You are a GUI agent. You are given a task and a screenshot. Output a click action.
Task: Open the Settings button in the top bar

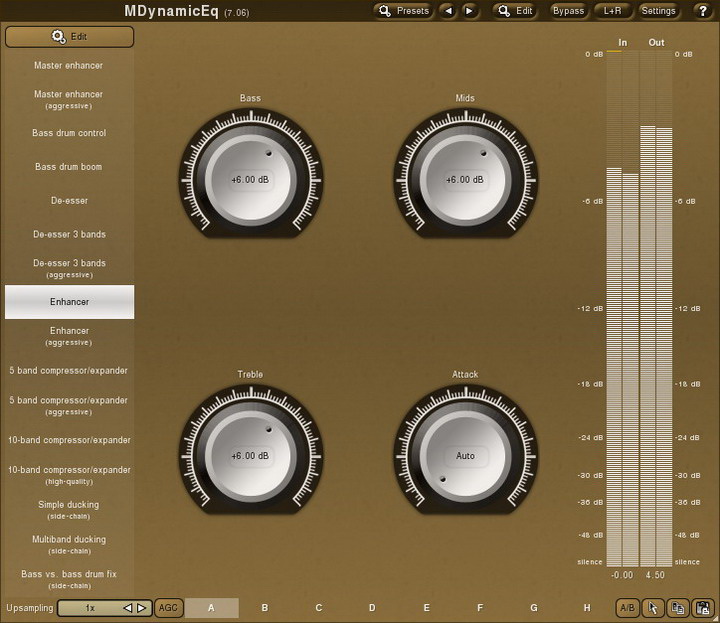click(x=658, y=11)
